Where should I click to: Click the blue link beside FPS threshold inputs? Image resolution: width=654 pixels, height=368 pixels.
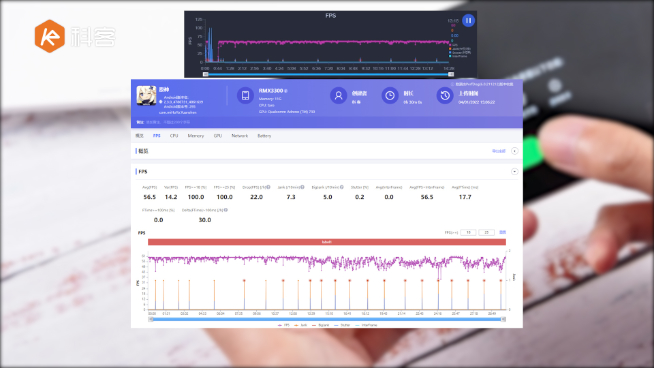click(503, 232)
